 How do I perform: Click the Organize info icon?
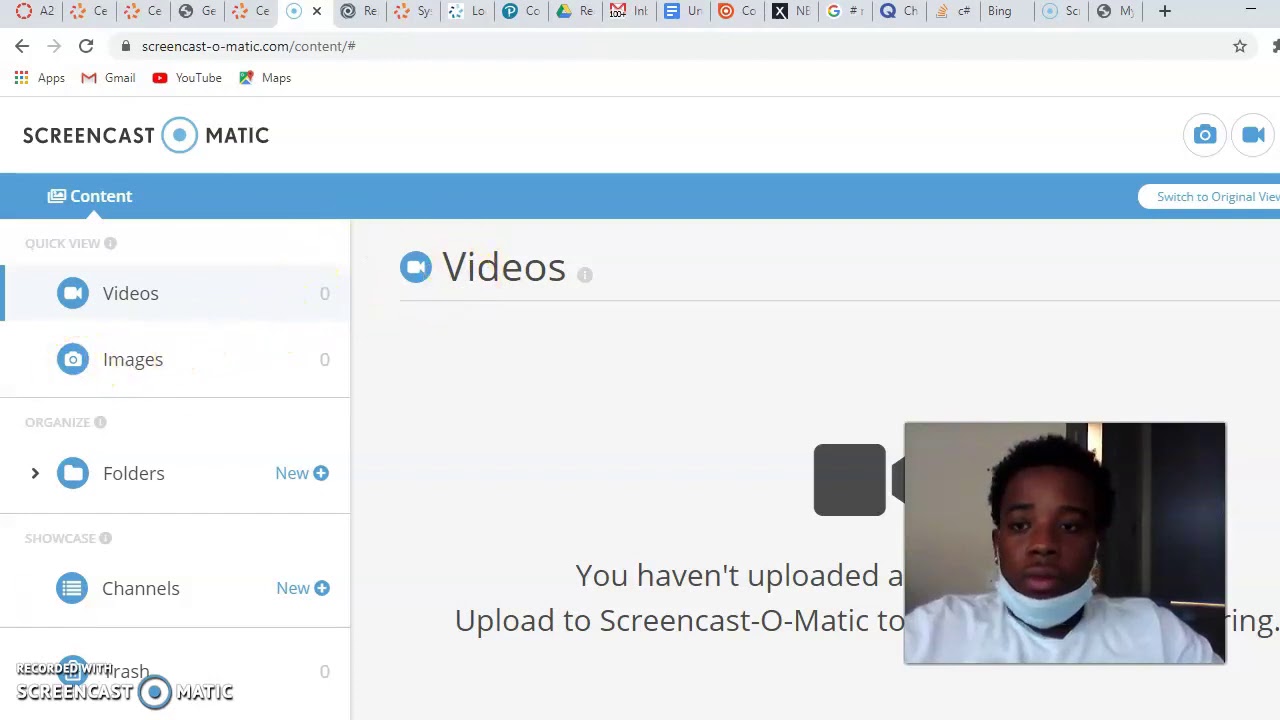(x=100, y=422)
